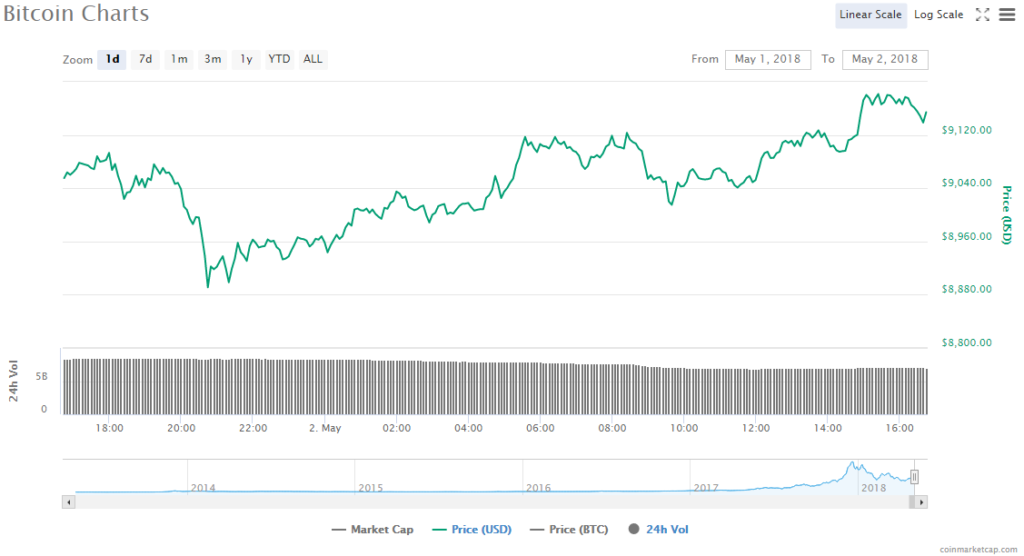Click the navigator range handle near 2018
Viewport: 1024px width, 556px height.
913,477
